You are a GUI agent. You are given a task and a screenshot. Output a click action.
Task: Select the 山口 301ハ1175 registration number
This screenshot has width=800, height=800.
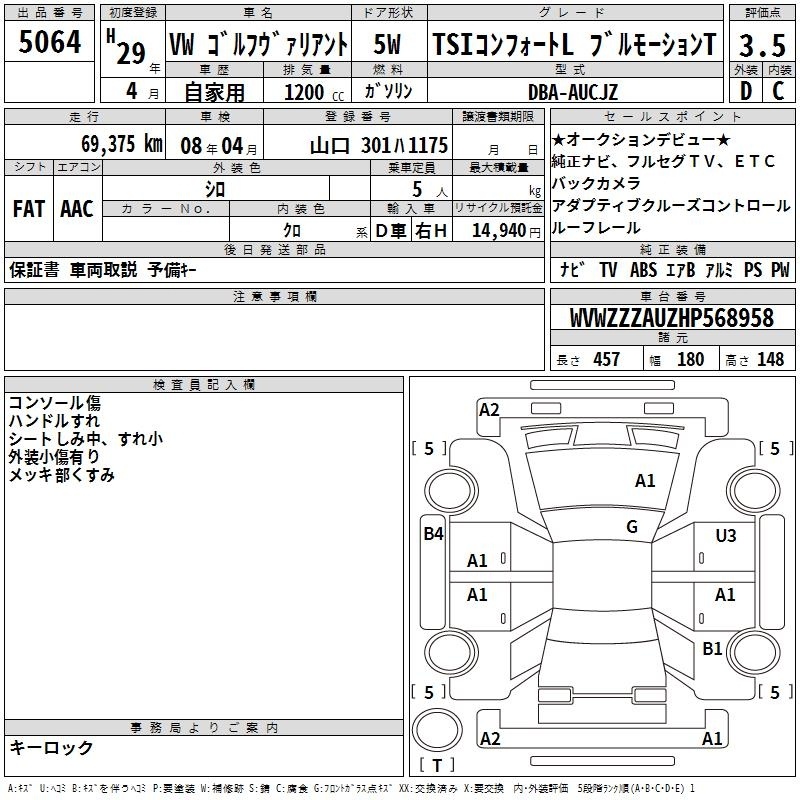[378, 145]
